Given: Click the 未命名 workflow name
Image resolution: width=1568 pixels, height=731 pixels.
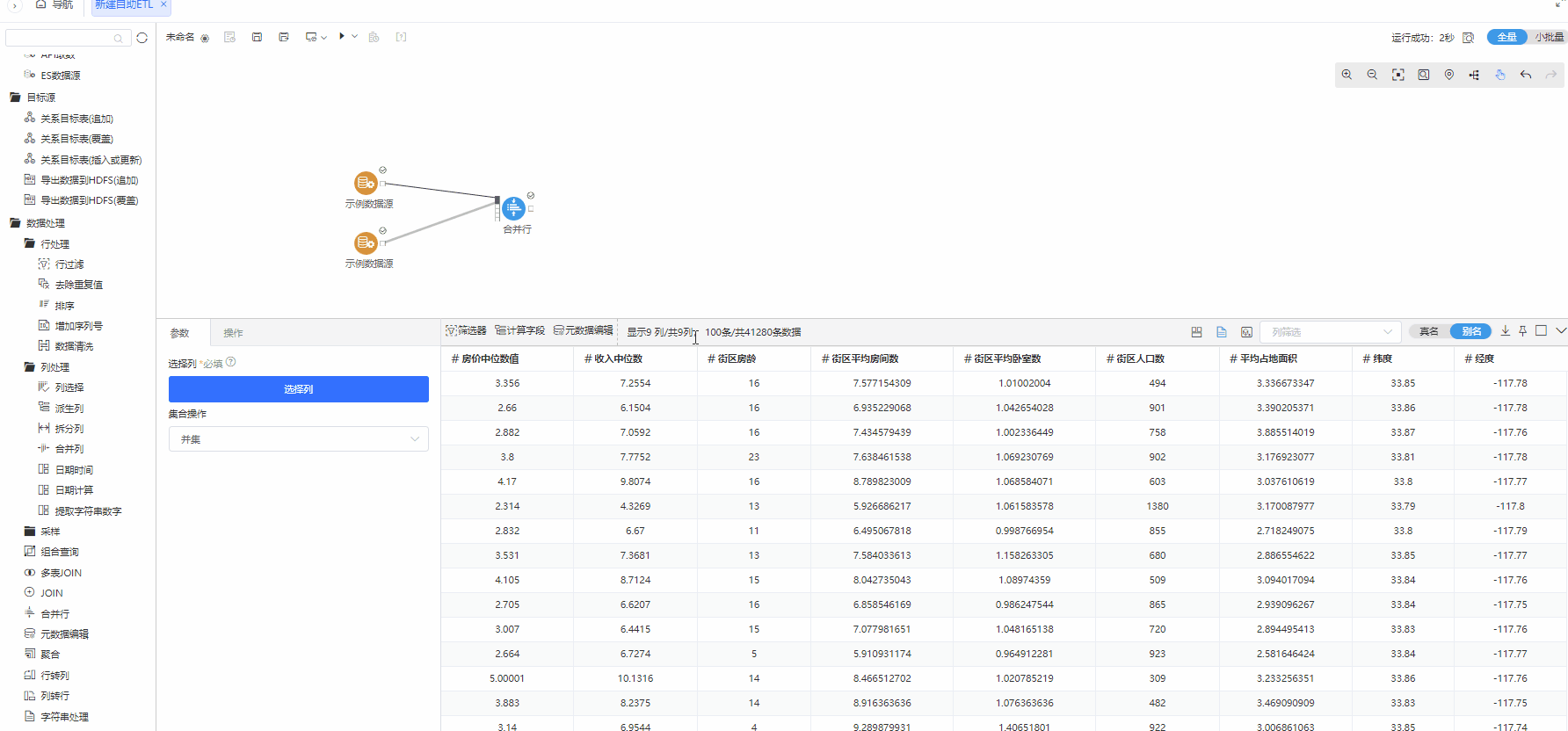Looking at the screenshot, I should [x=180, y=37].
